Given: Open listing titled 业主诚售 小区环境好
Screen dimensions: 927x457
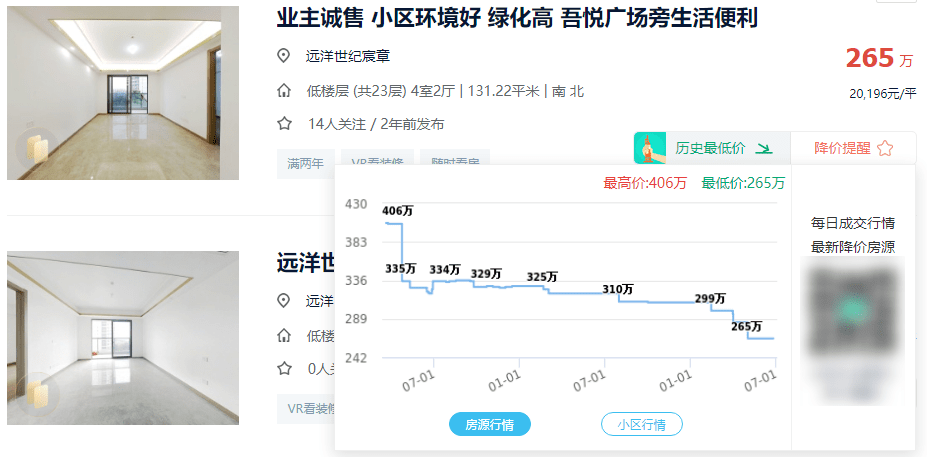Looking at the screenshot, I should (517, 17).
